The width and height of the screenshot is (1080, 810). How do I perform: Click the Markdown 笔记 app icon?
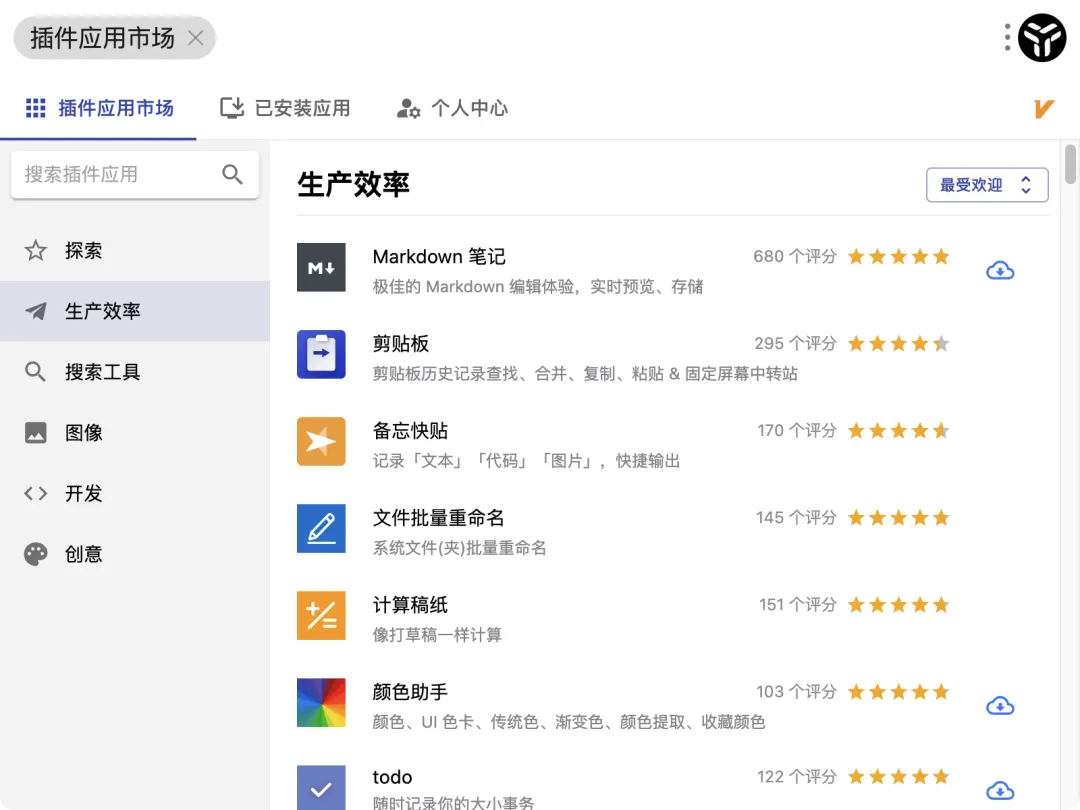321,267
